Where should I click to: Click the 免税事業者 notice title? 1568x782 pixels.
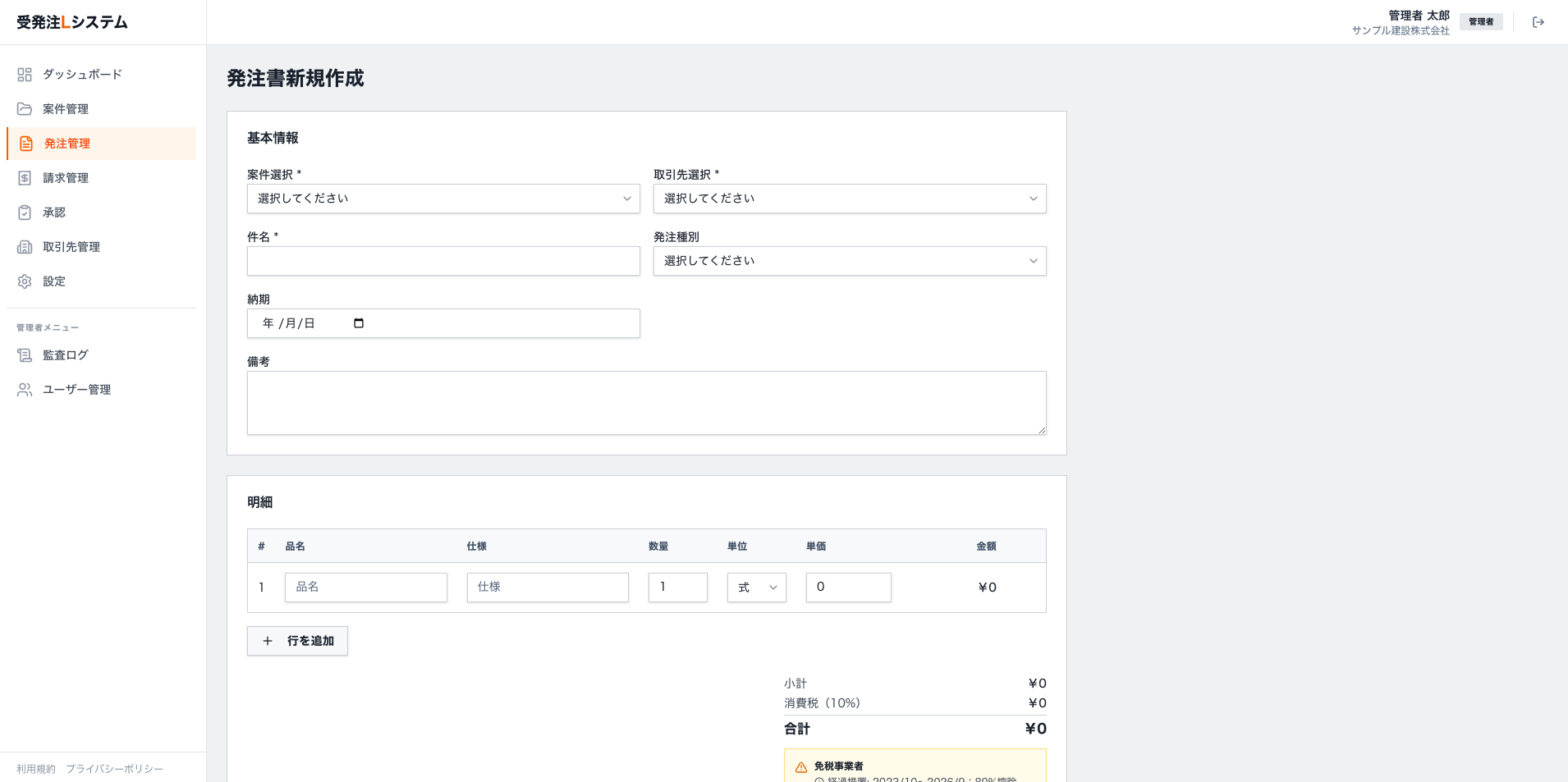(838, 766)
